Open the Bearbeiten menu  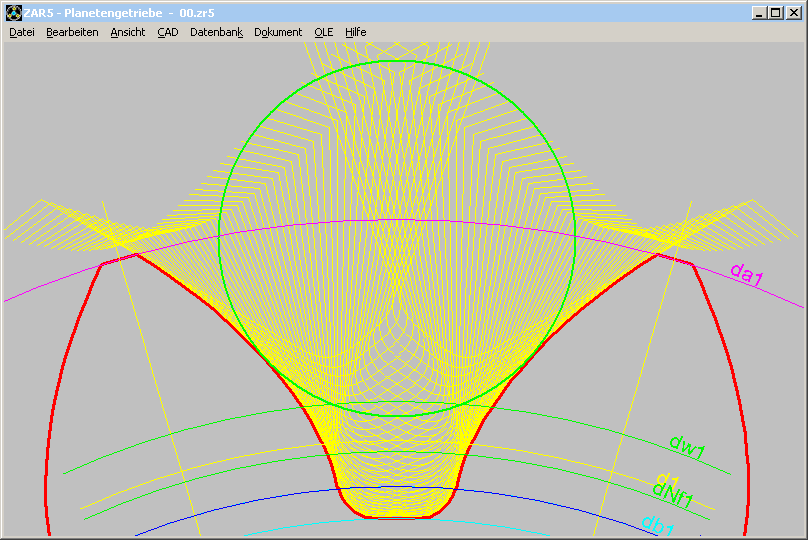pyautogui.click(x=72, y=32)
